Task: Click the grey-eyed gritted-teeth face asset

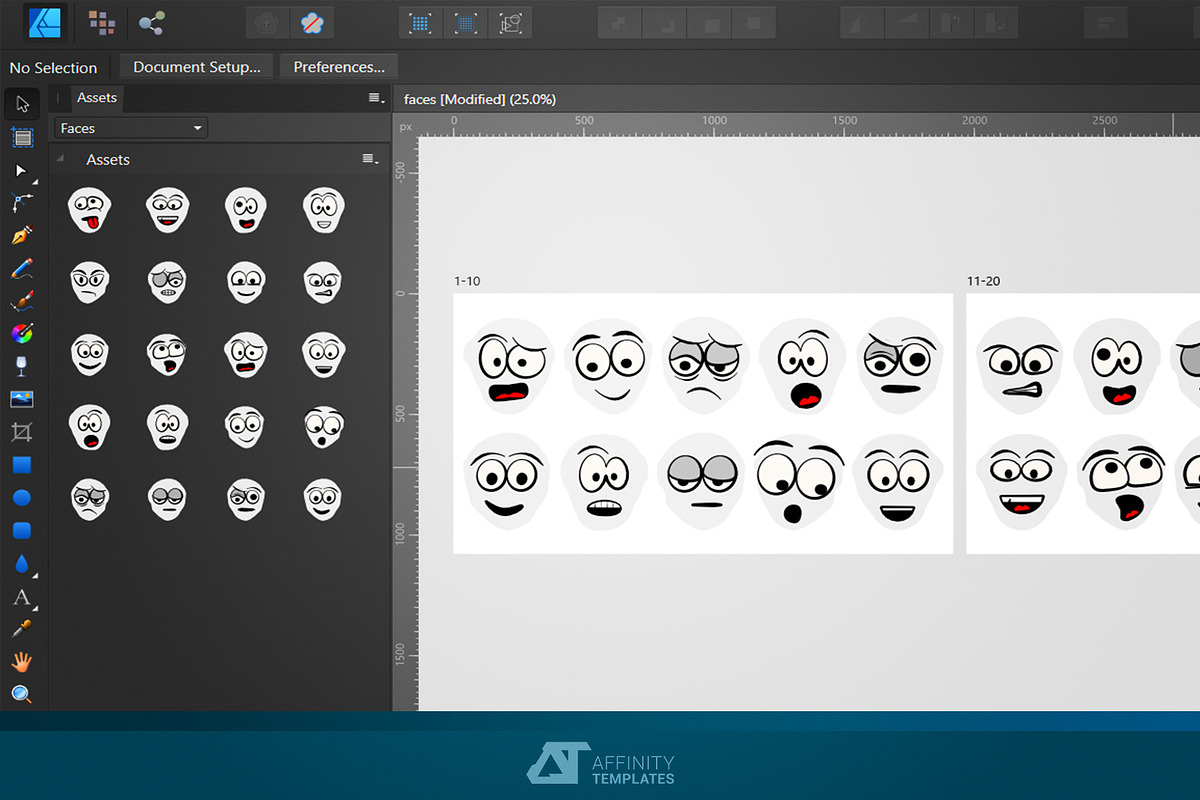Action: pos(167,283)
